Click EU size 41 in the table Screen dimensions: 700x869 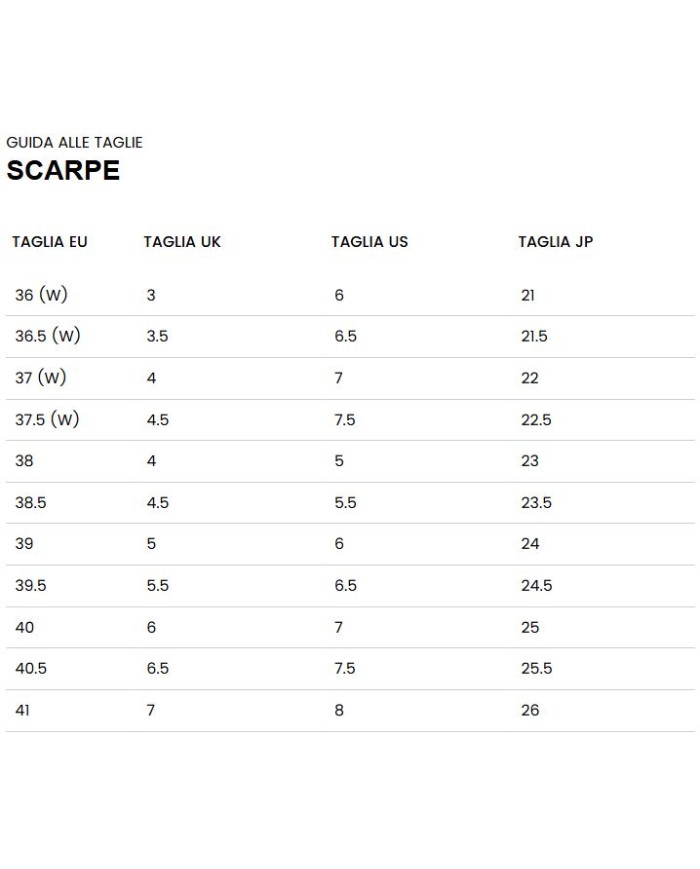[x=23, y=711]
